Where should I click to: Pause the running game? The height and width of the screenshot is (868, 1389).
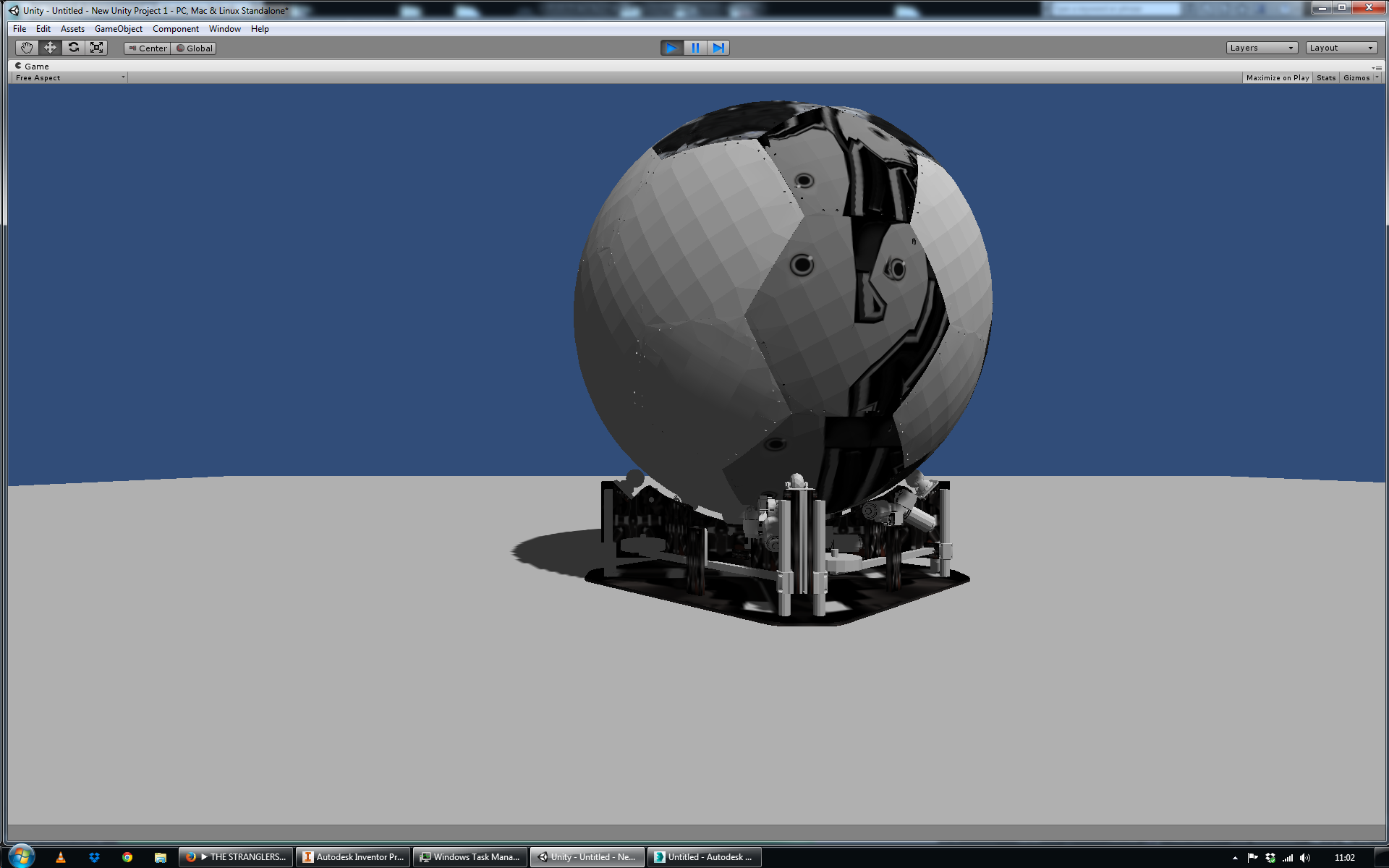[694, 48]
